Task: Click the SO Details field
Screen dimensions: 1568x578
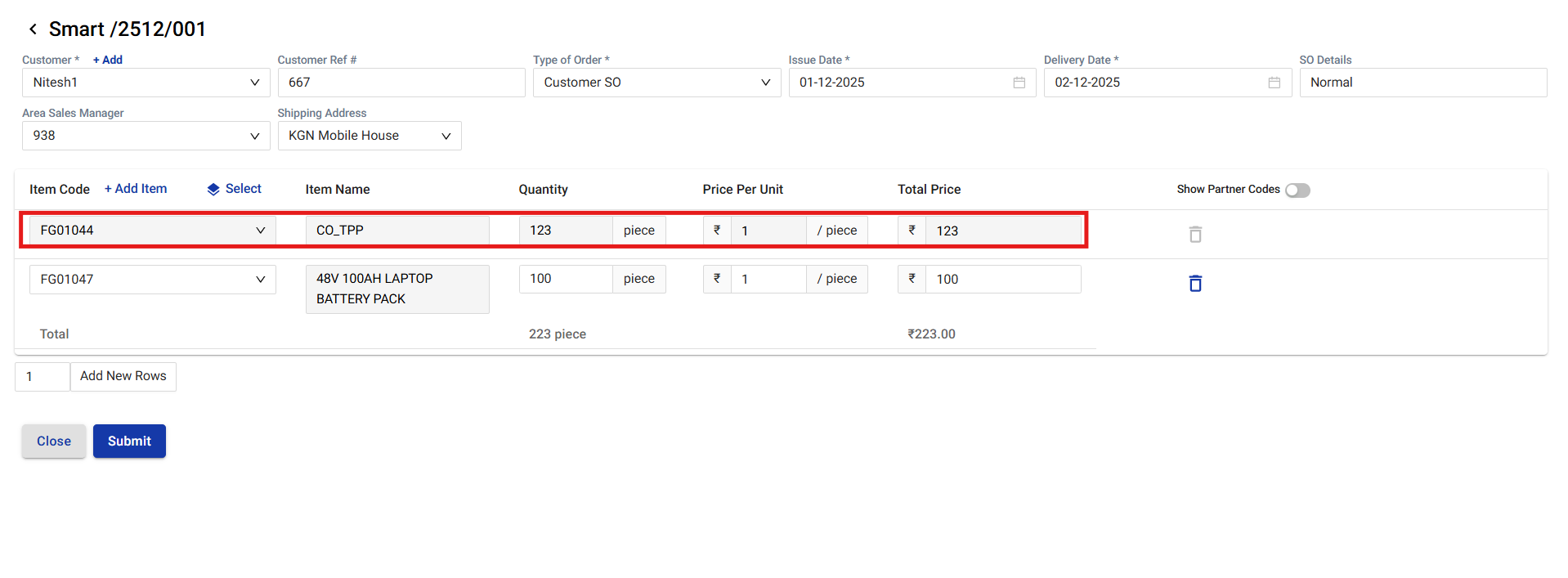Action: (x=1422, y=83)
